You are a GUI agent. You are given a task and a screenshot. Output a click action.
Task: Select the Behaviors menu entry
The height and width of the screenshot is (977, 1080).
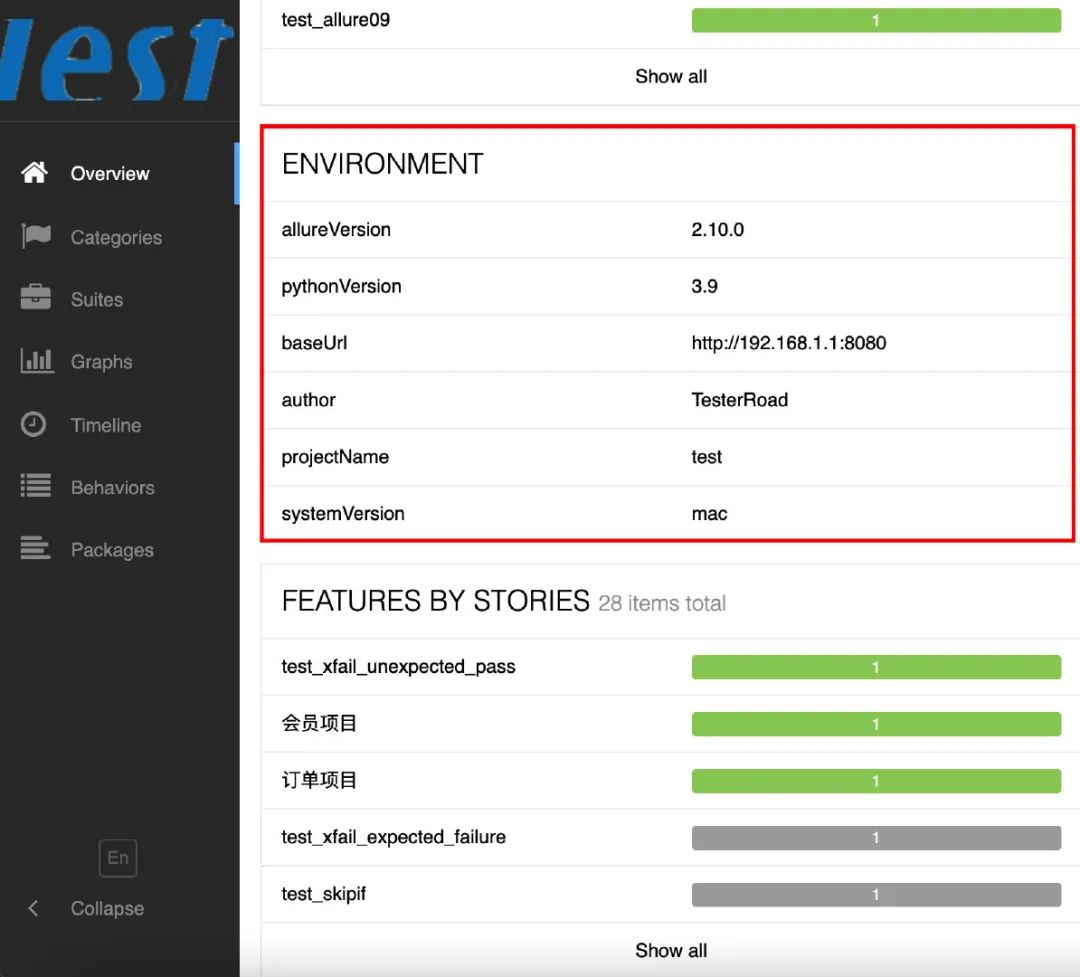[112, 487]
